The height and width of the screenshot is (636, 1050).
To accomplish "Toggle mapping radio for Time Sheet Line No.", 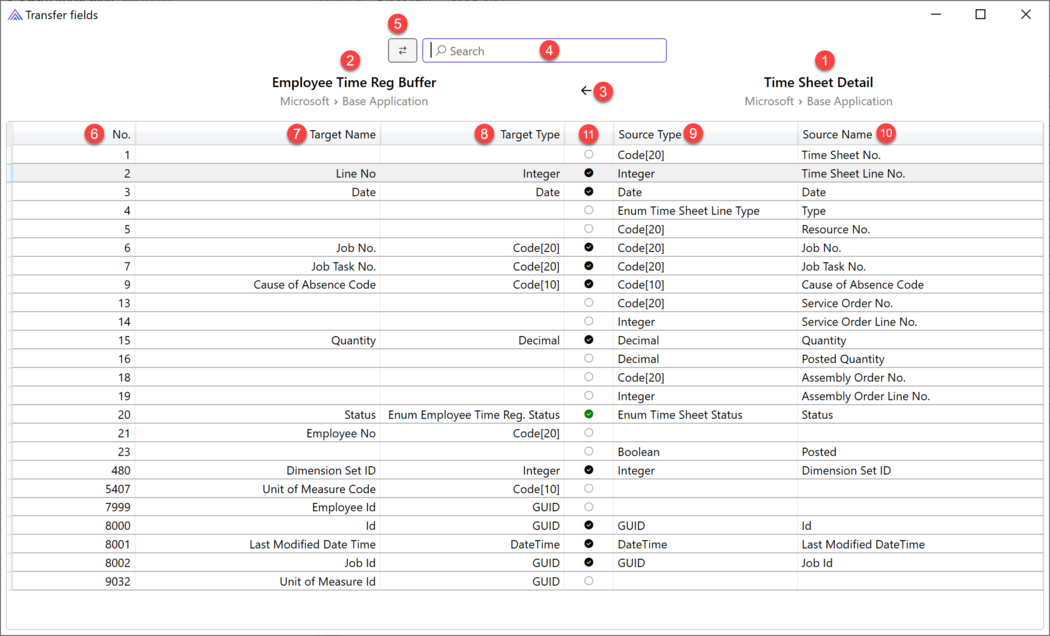I will click(x=589, y=173).
